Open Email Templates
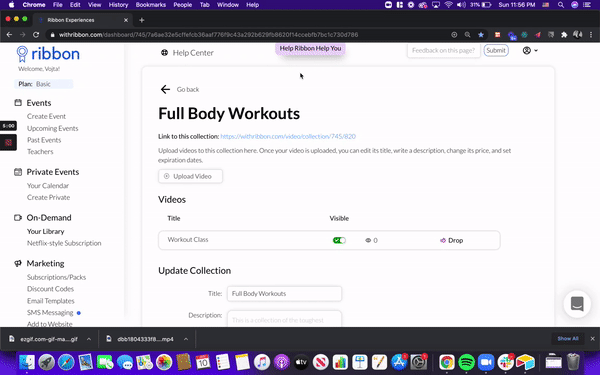This screenshot has height=375, width=600. point(51,301)
